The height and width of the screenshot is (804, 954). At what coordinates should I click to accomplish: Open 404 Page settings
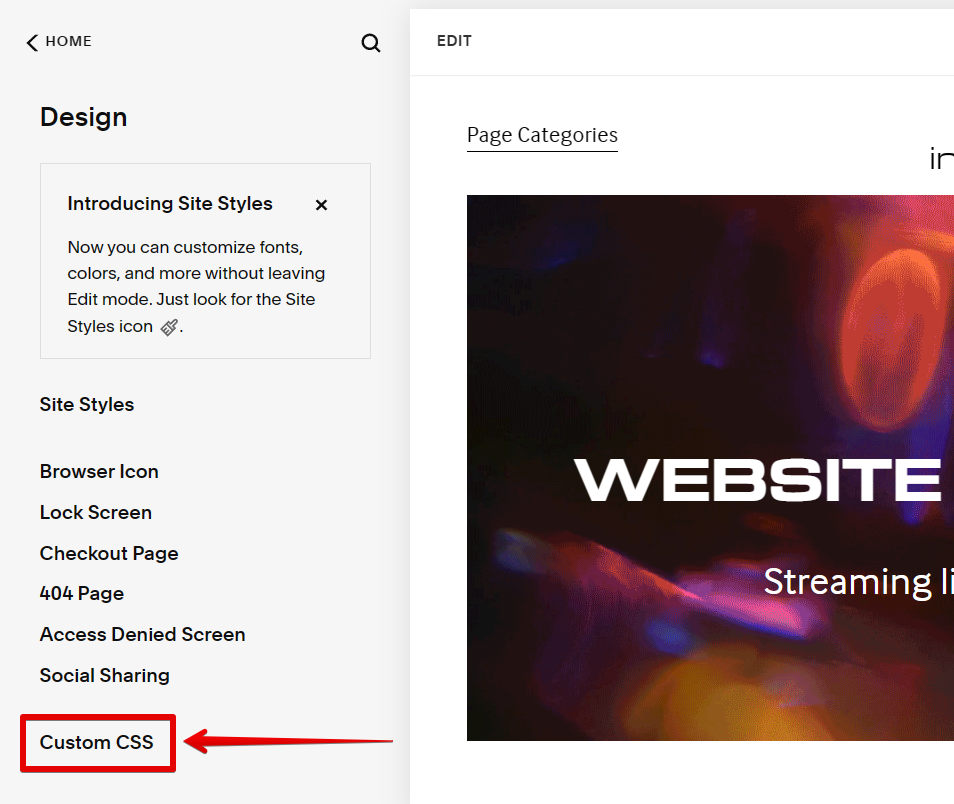click(81, 593)
